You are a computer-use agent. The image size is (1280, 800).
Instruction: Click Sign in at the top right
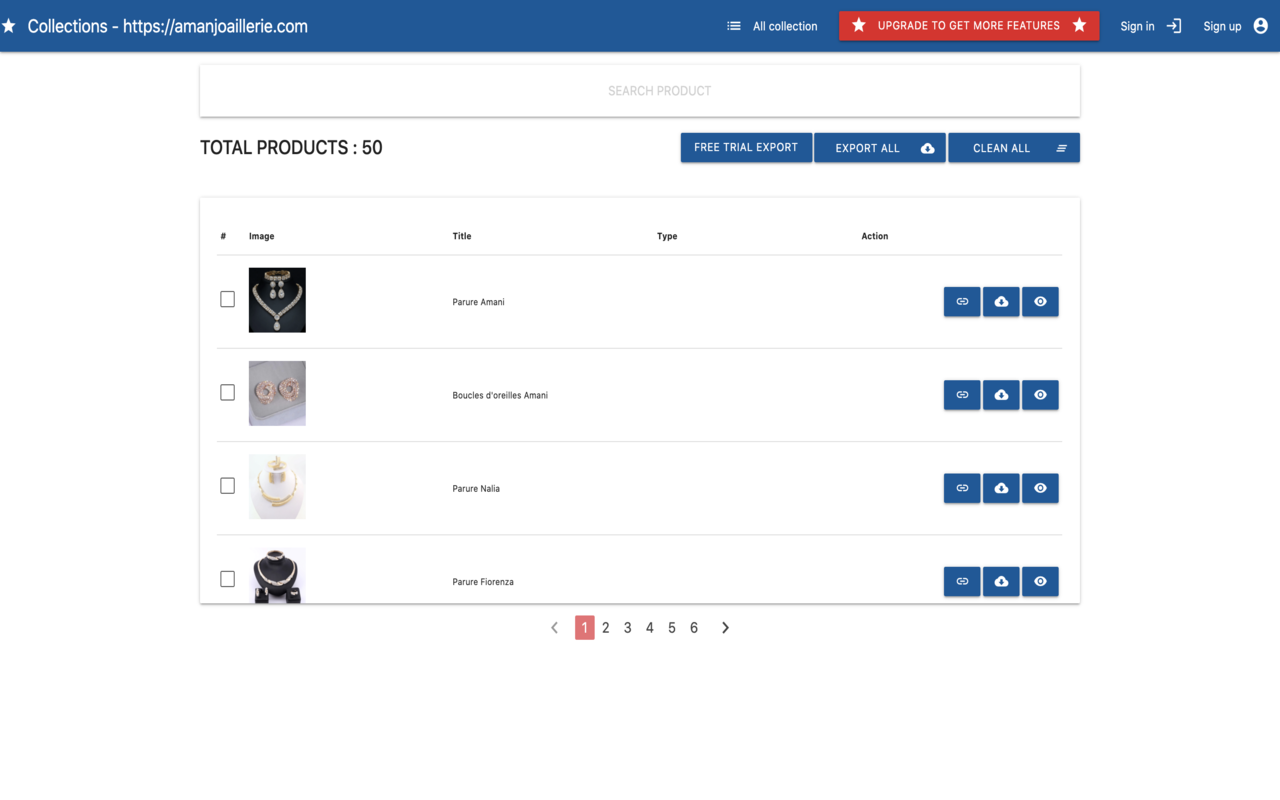click(1137, 26)
